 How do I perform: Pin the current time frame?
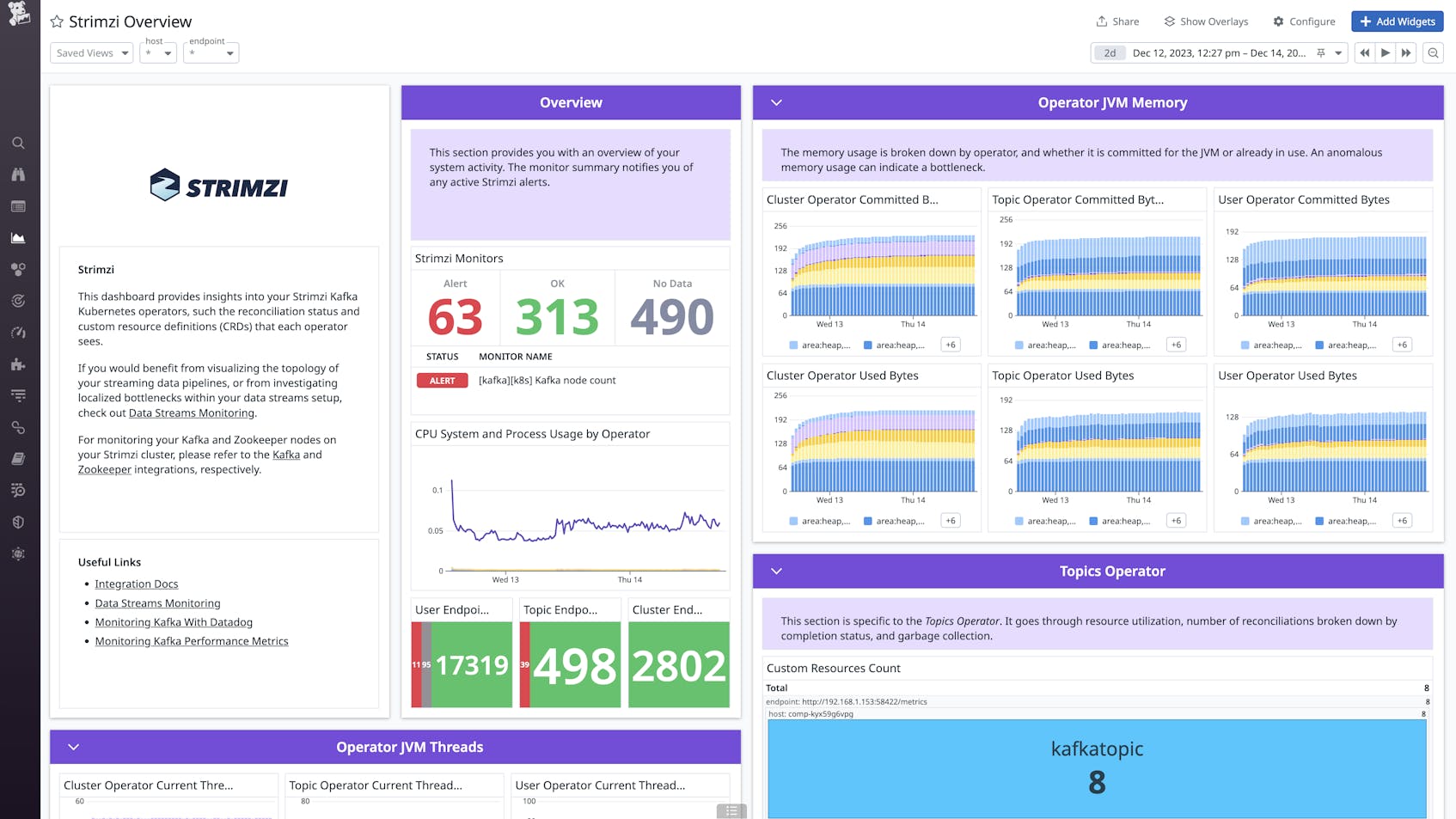[x=1321, y=52]
